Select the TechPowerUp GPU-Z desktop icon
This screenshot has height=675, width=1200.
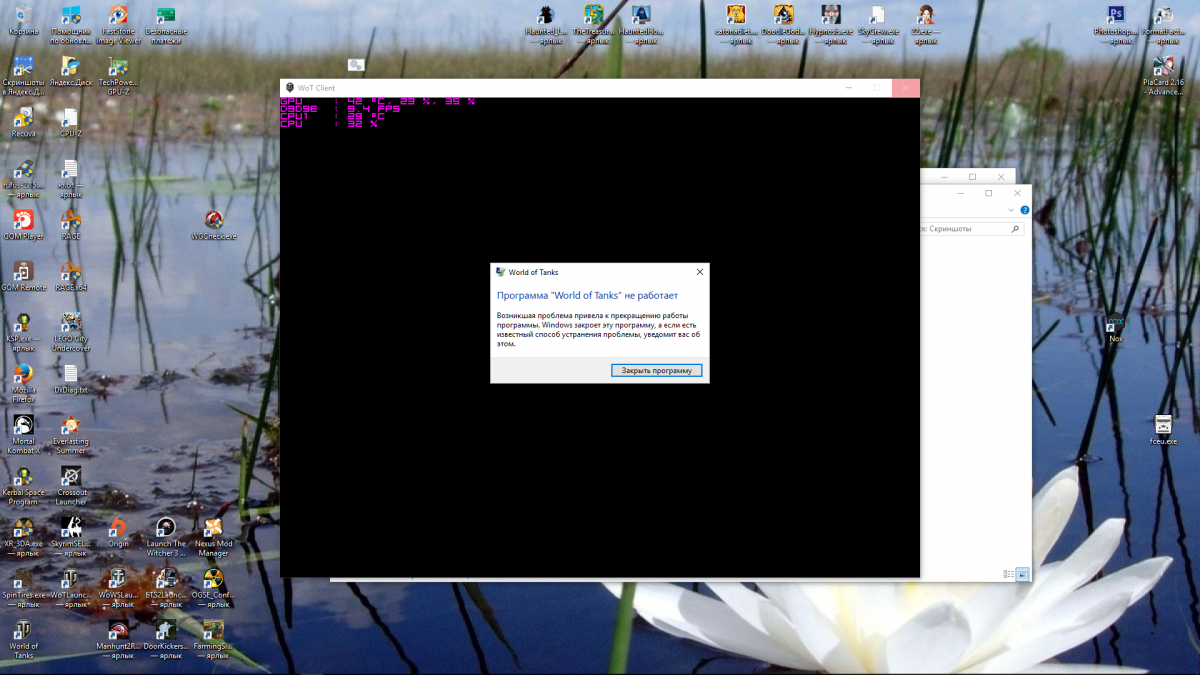119,76
